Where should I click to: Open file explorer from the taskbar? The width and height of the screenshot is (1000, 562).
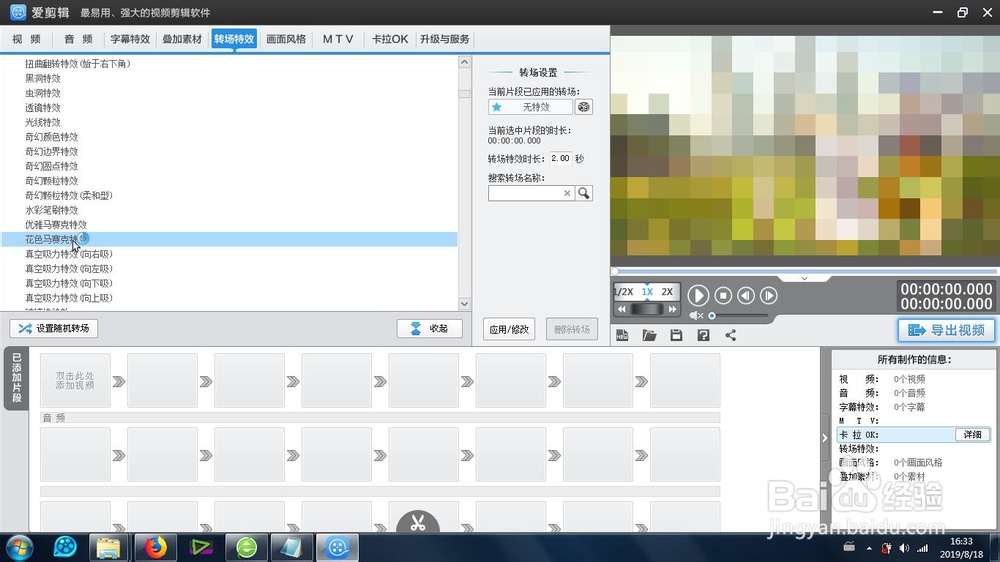108,547
